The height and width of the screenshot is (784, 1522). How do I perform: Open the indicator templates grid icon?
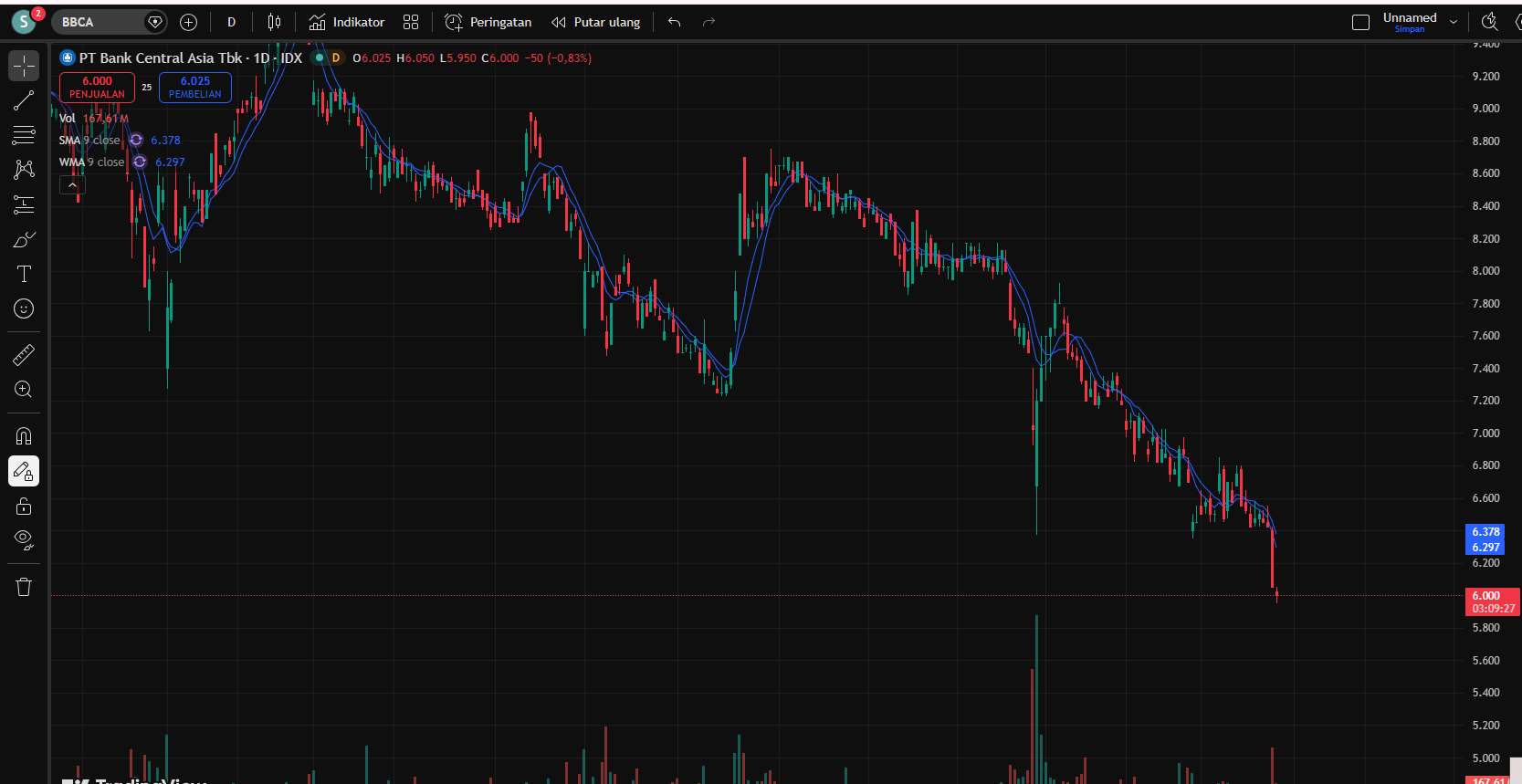click(411, 22)
